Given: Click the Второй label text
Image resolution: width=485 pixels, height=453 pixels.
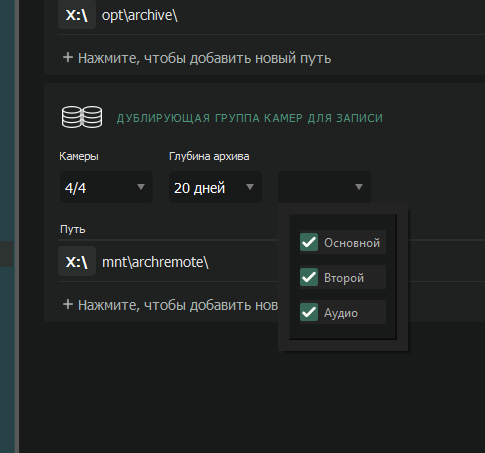Looking at the screenshot, I should (344, 278).
